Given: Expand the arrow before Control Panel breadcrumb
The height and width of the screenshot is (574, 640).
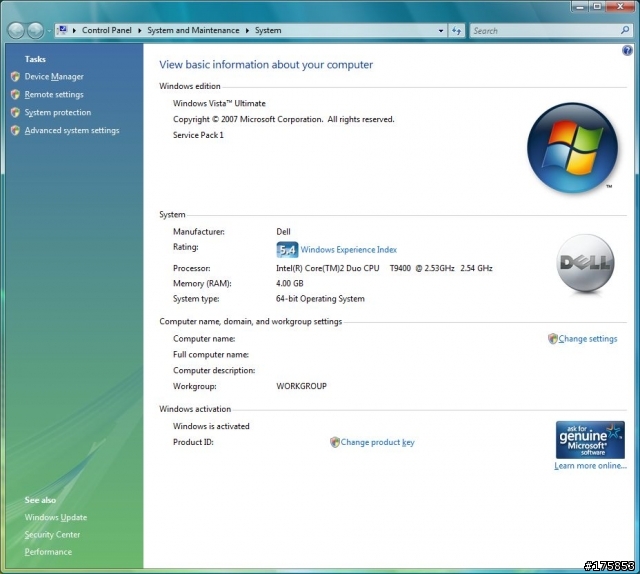Looking at the screenshot, I should (x=74, y=31).
